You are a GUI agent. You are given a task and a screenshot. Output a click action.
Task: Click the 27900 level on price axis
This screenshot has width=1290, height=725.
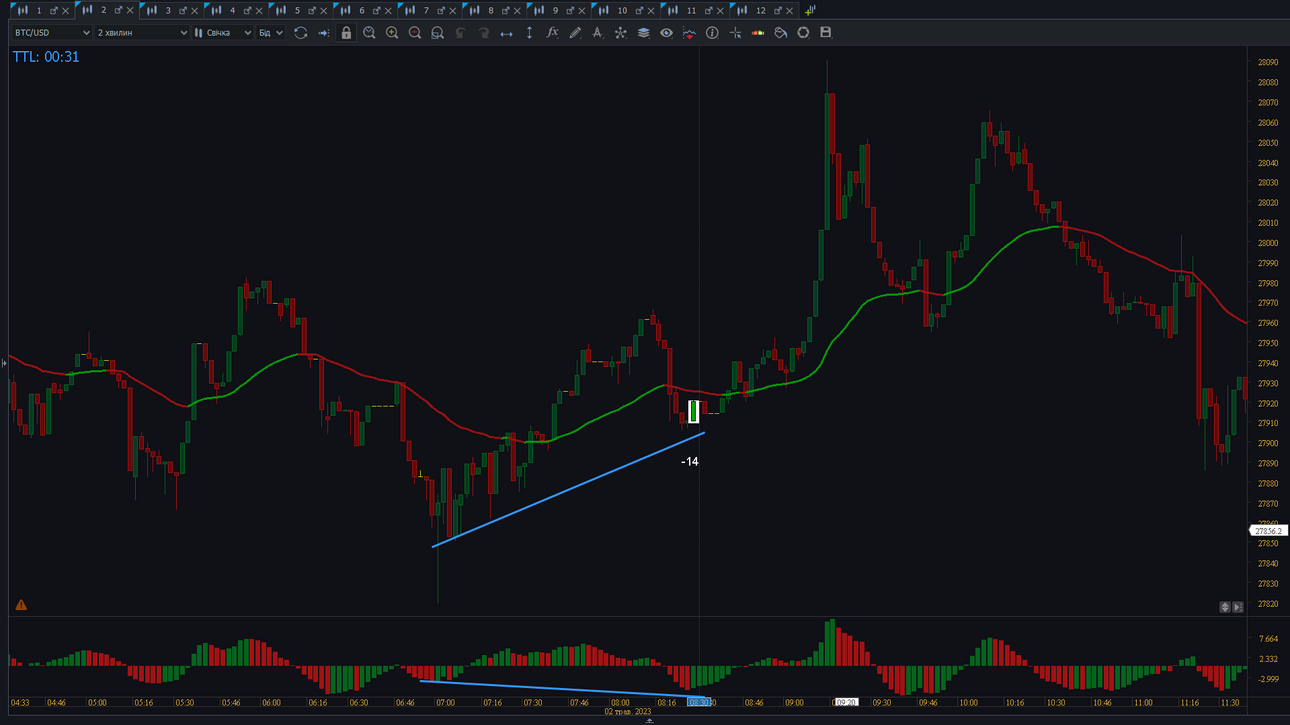(x=1268, y=443)
